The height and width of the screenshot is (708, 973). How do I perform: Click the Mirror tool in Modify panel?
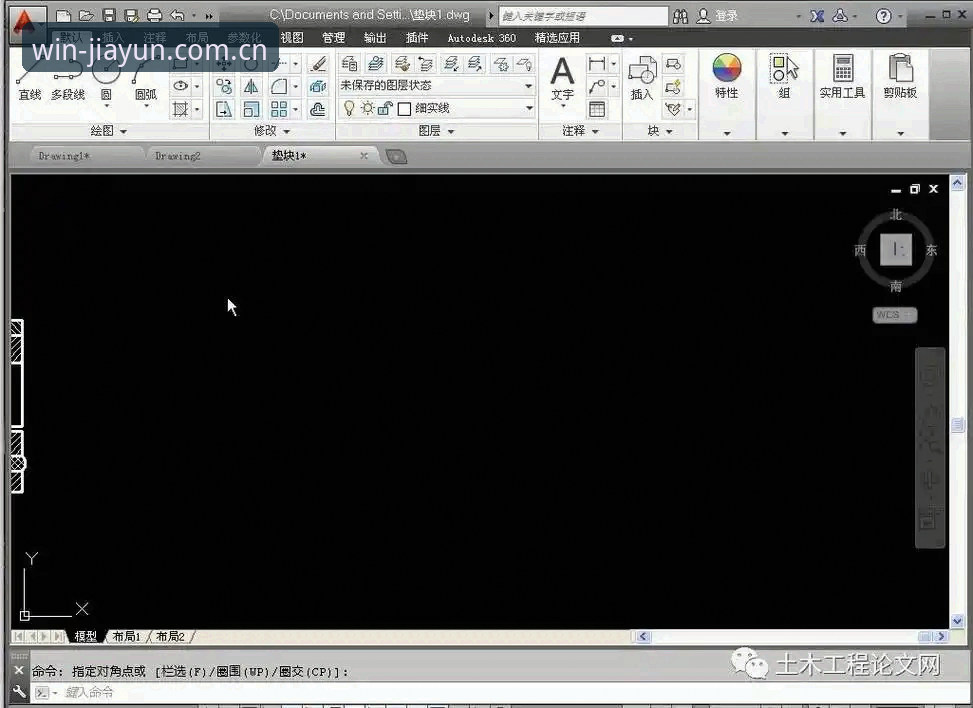[251, 86]
